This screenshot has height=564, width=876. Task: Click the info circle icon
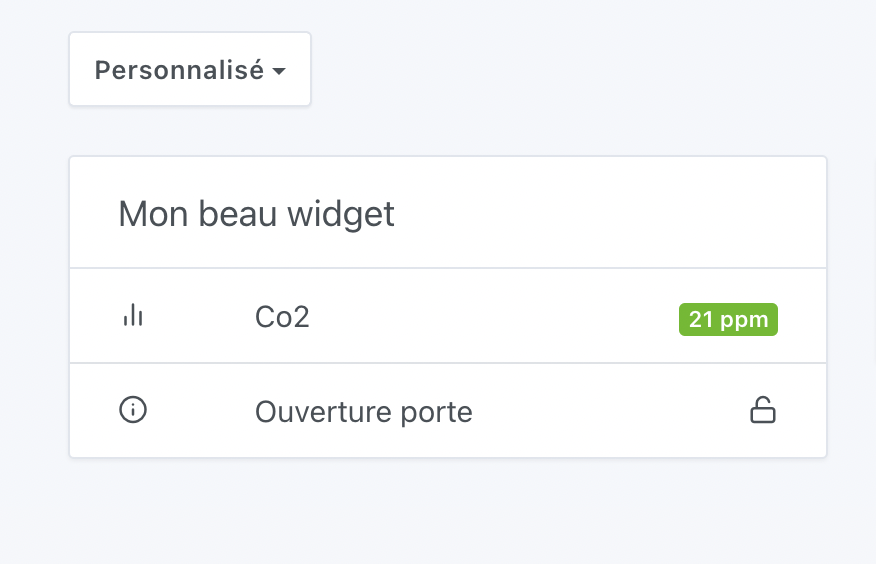coord(133,410)
